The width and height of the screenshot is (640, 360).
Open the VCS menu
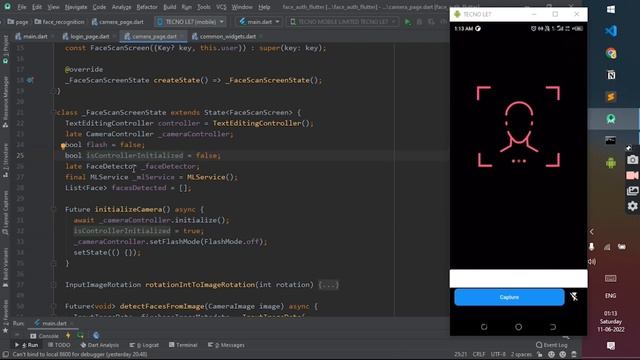[221, 7]
